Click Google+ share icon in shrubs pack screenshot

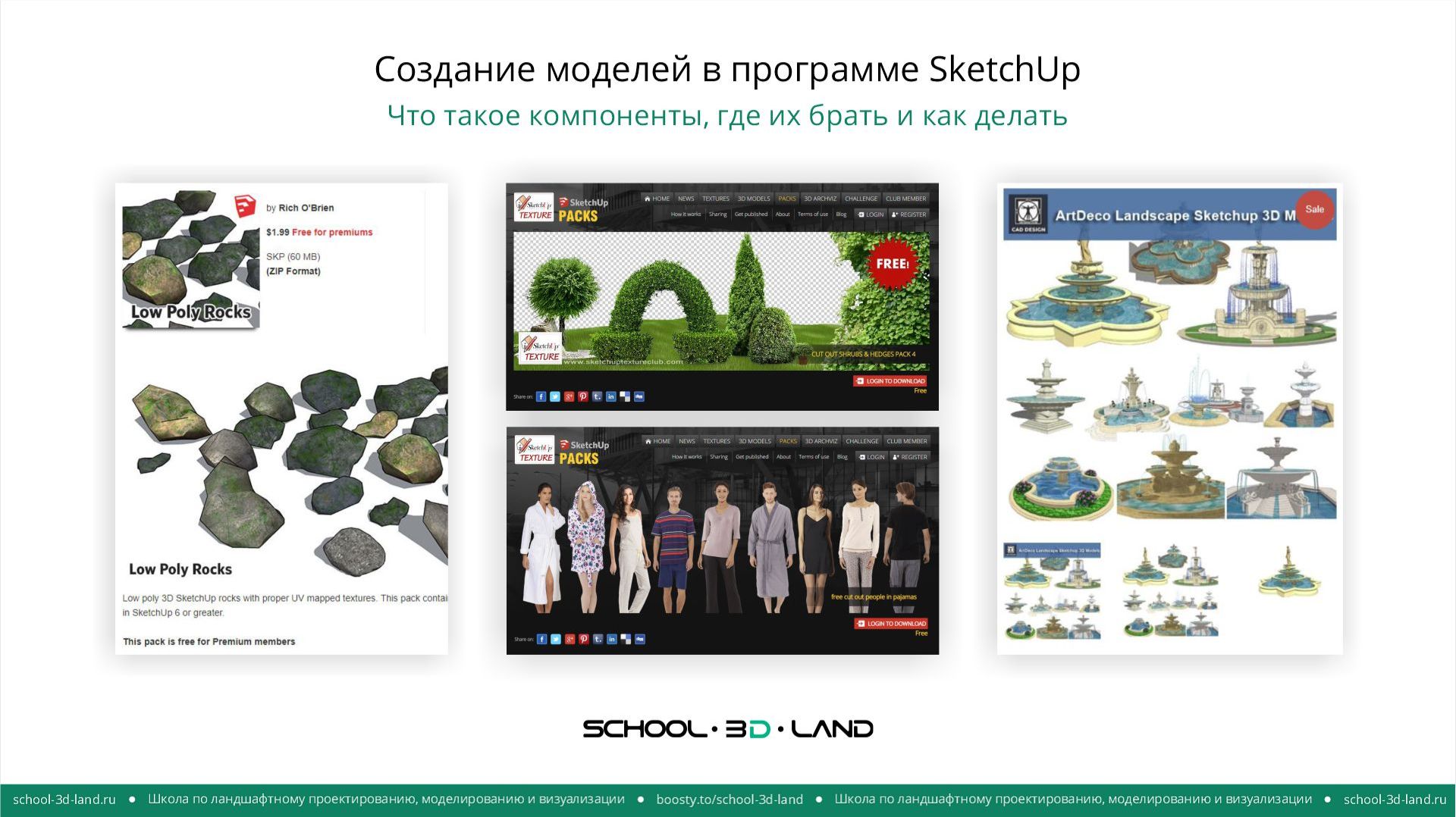click(x=569, y=396)
